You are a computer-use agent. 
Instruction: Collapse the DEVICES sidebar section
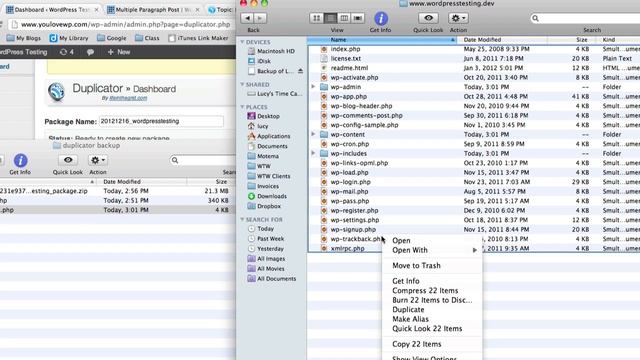[242, 42]
